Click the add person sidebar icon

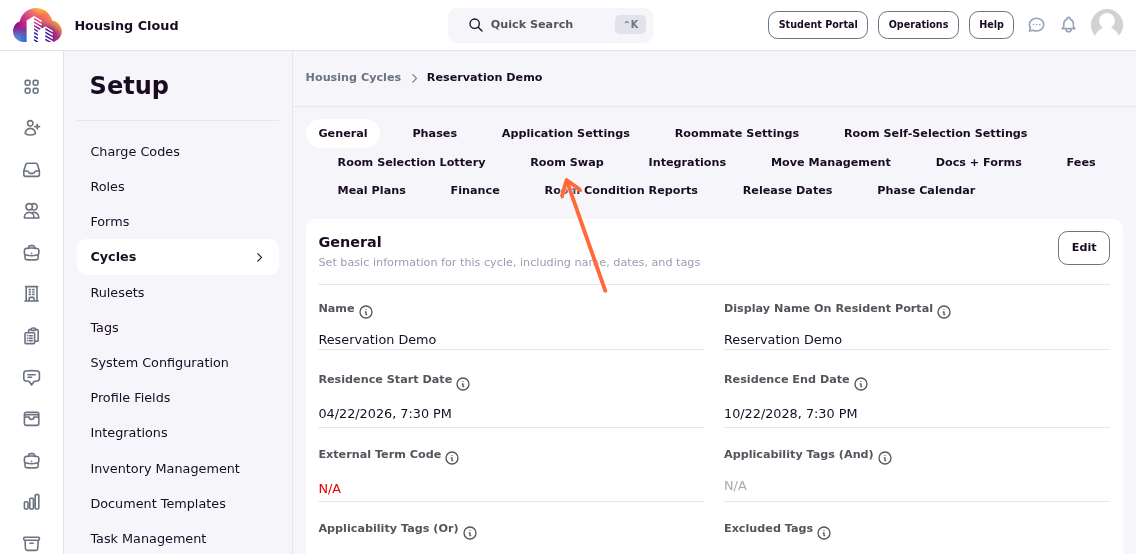tap(31, 128)
